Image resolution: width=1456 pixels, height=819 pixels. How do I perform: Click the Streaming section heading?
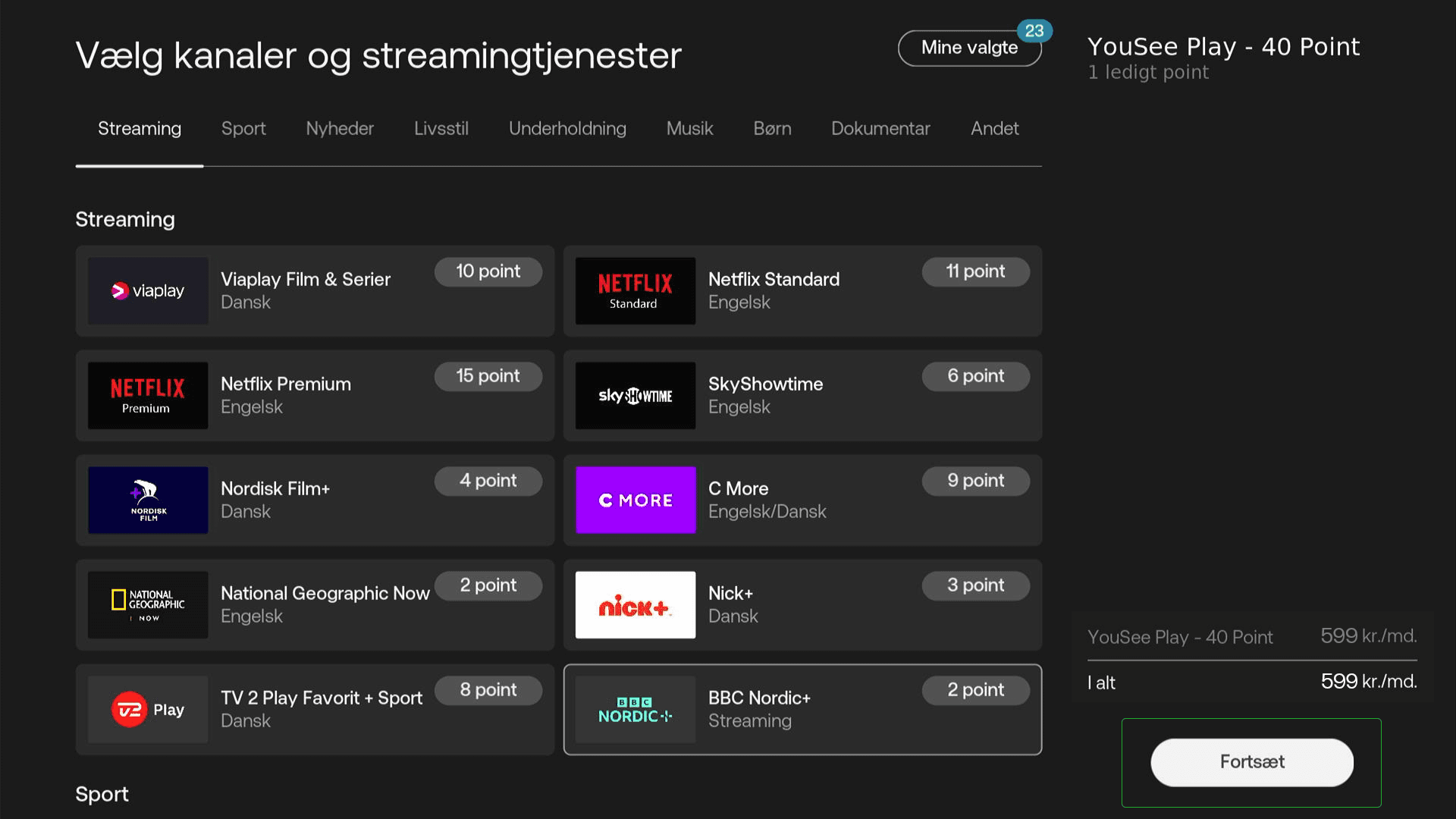point(125,220)
